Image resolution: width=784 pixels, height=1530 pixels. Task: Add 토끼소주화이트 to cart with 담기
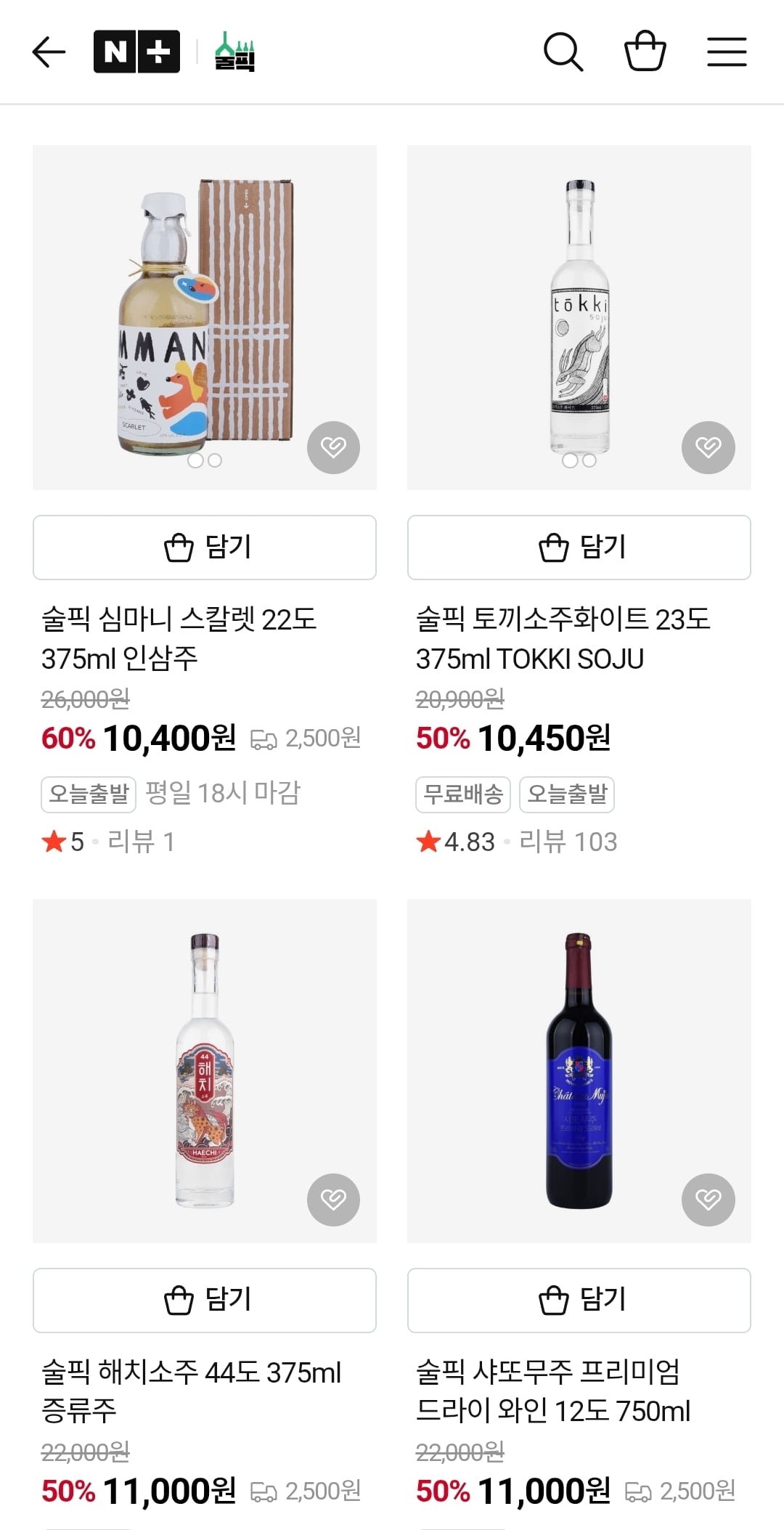click(x=579, y=548)
